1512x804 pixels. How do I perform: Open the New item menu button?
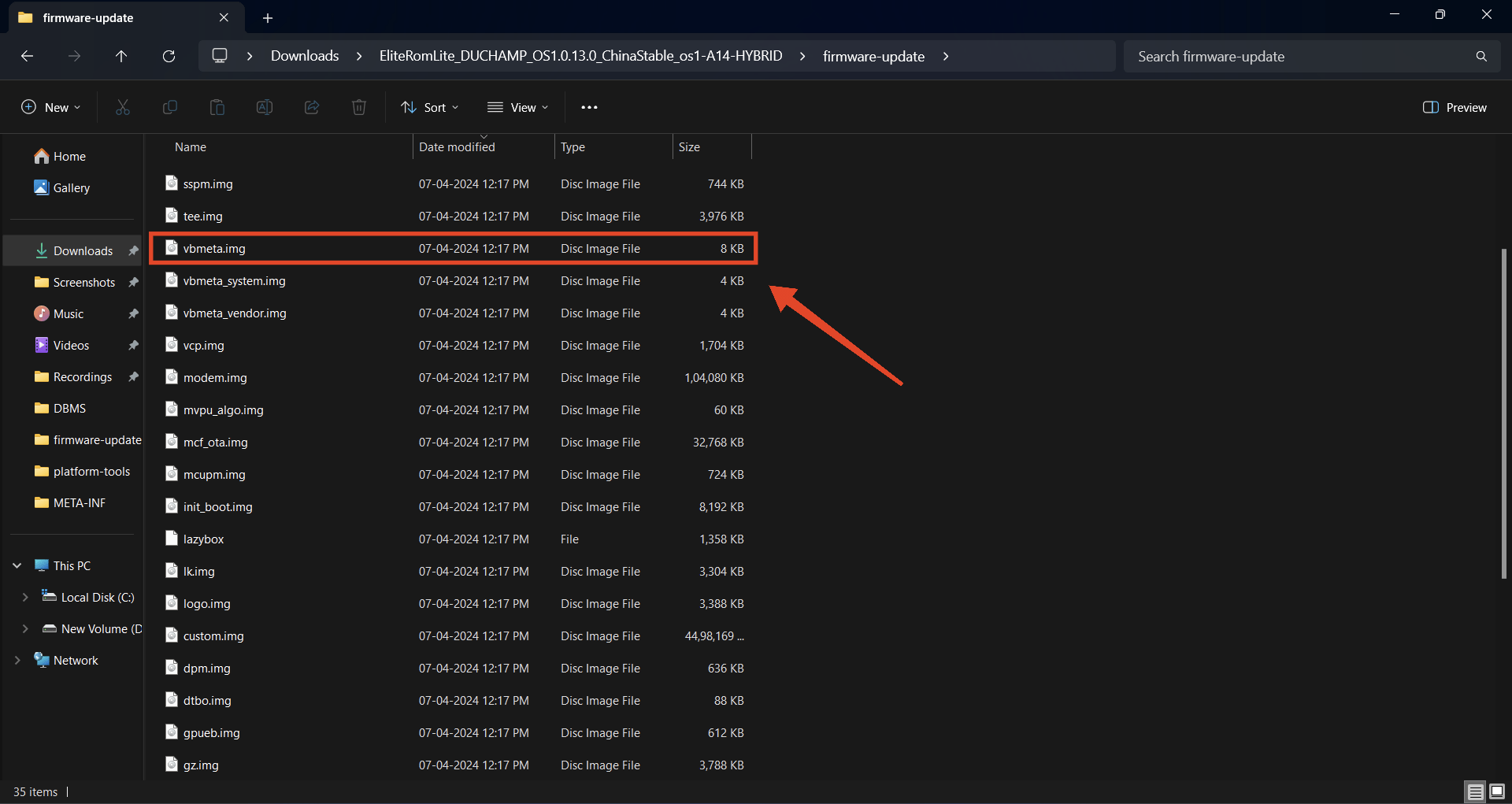click(x=51, y=108)
